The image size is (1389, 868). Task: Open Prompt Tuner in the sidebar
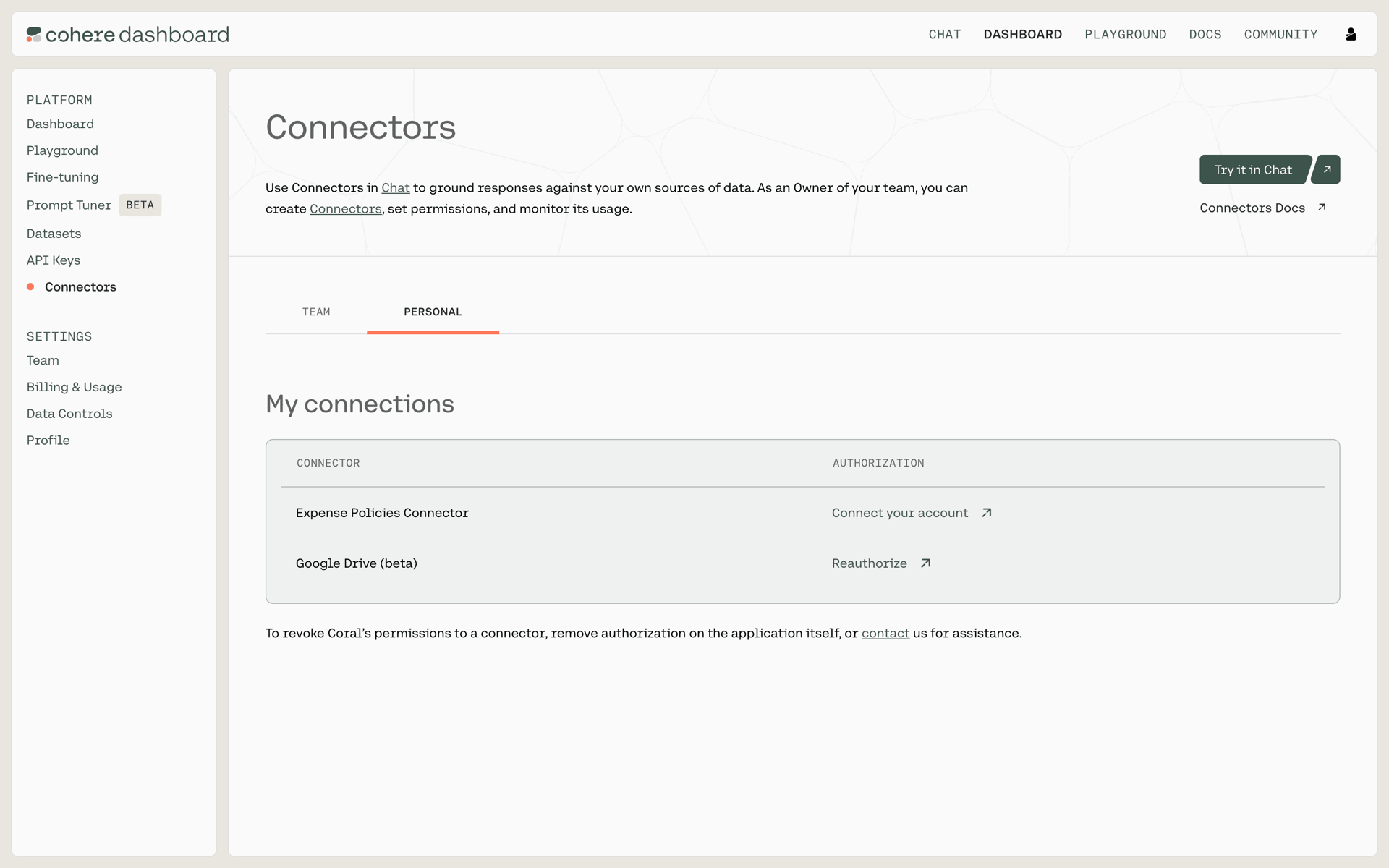pos(69,205)
